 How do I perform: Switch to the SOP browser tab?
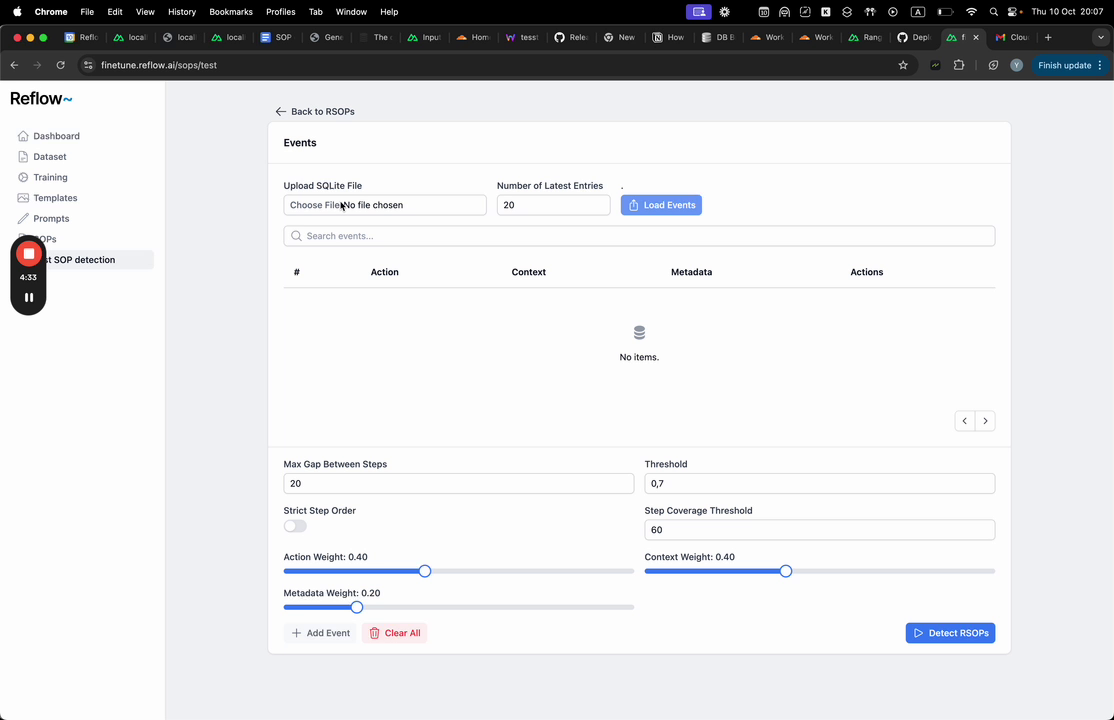pos(276,38)
